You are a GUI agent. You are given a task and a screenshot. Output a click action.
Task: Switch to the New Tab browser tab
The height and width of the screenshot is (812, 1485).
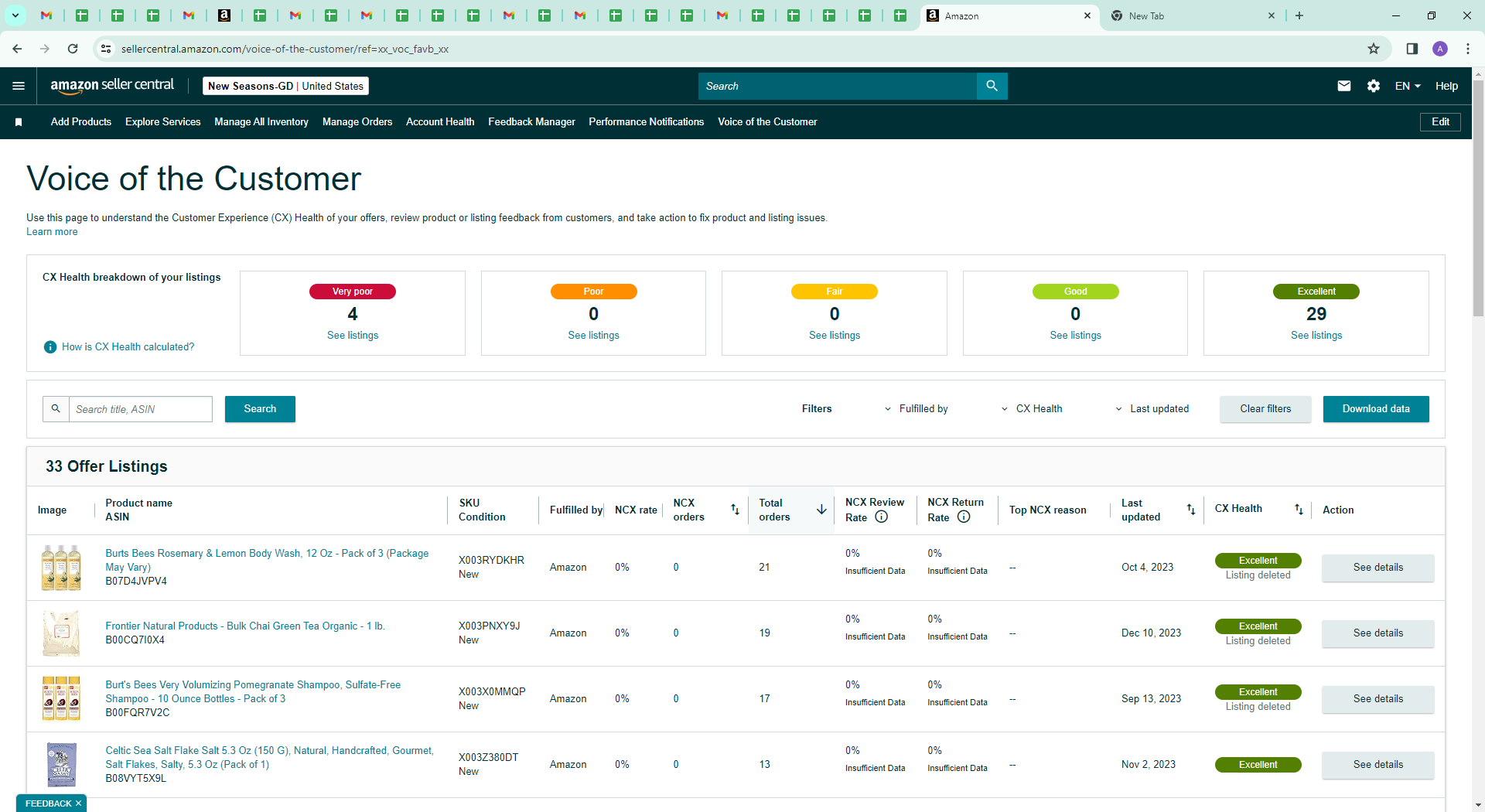pyautogui.click(x=1191, y=15)
